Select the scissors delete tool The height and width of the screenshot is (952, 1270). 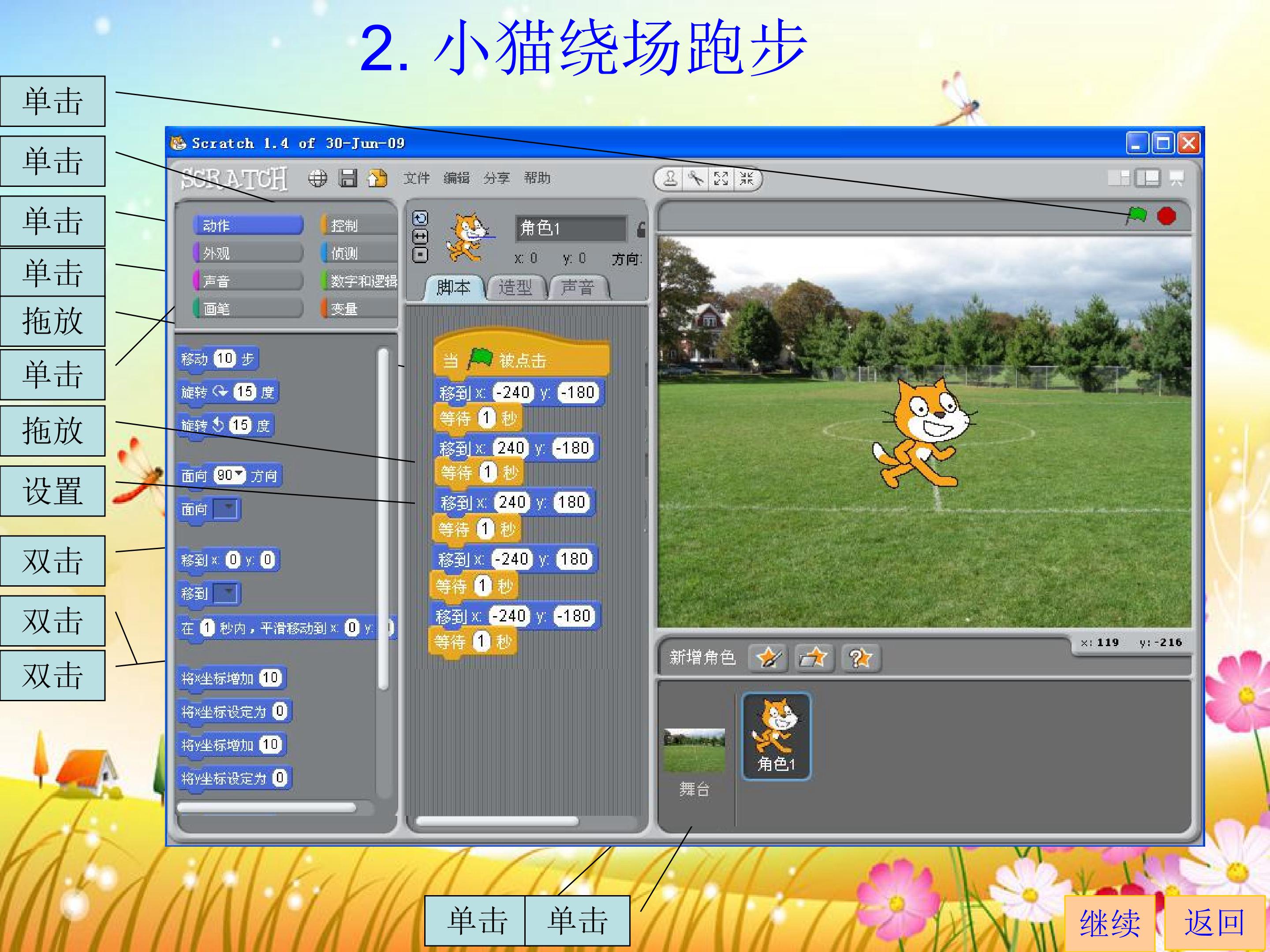click(x=696, y=179)
